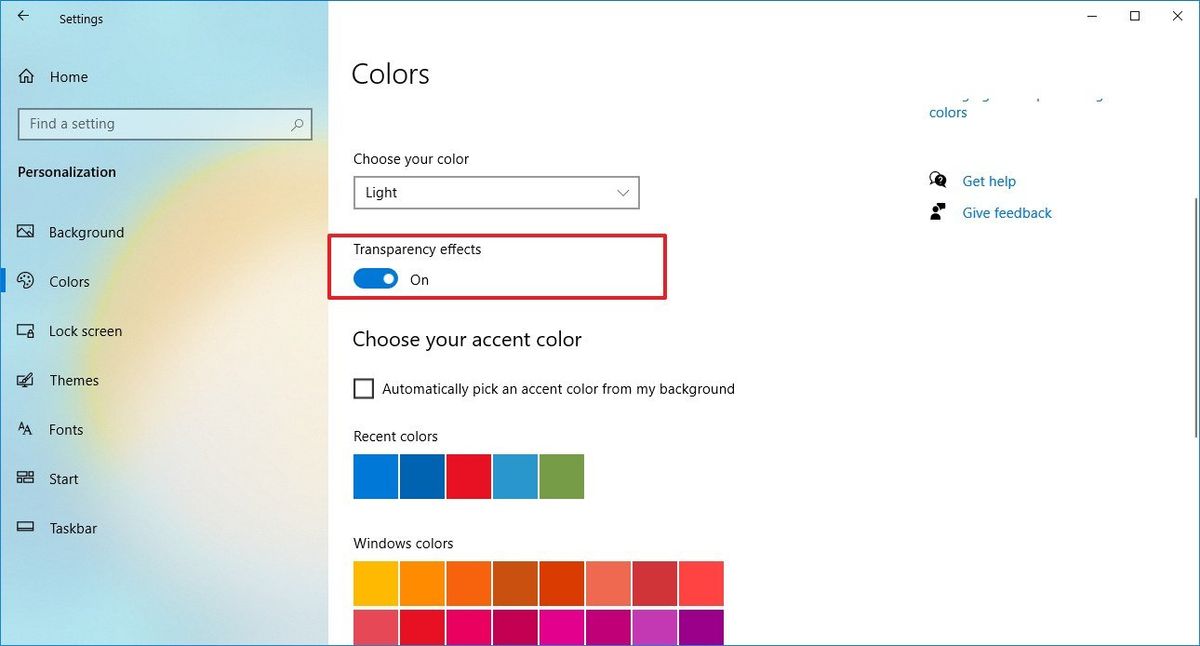
Task: Open the Get help link
Action: [x=988, y=181]
